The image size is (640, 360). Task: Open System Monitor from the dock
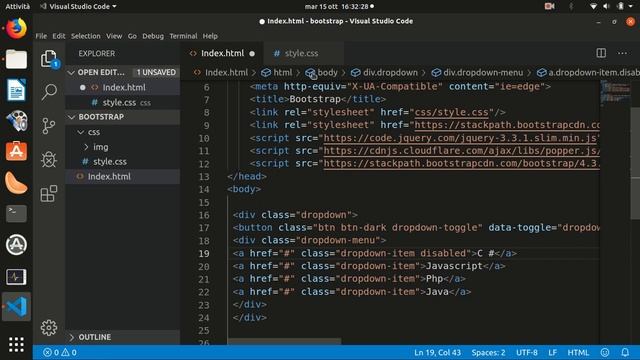(16, 276)
